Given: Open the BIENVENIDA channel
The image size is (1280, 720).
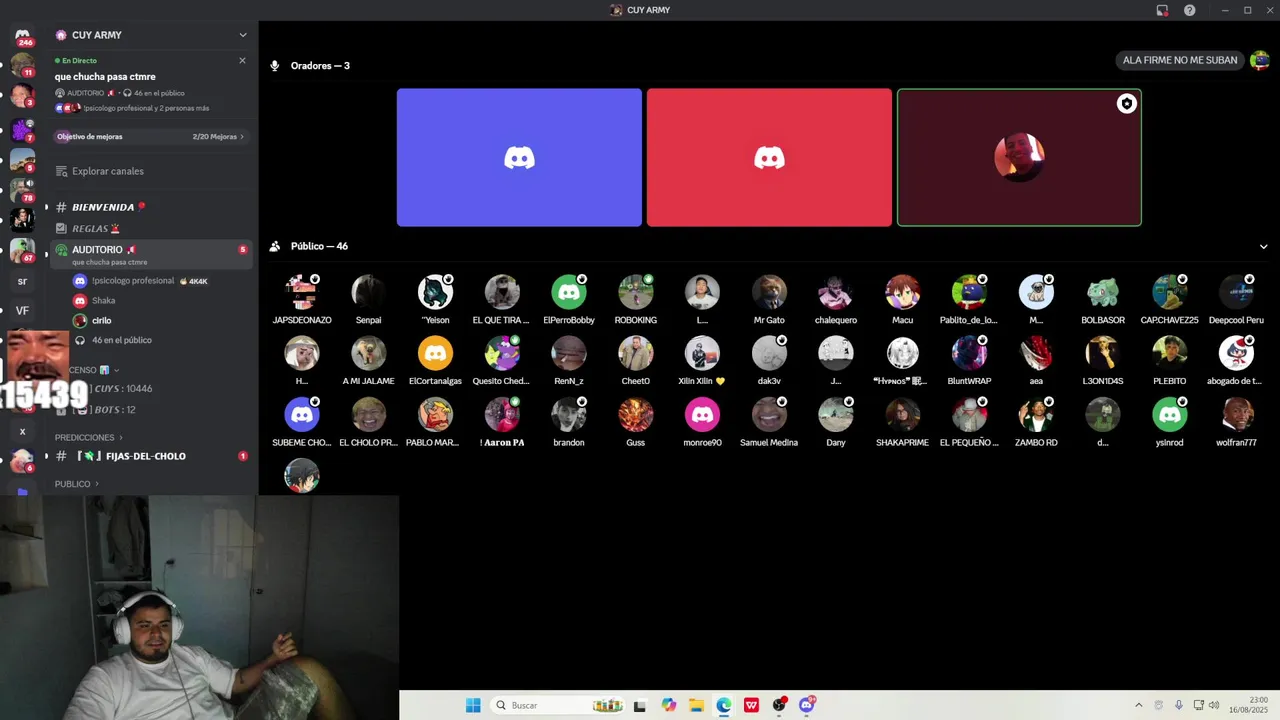Looking at the screenshot, I should [150, 207].
